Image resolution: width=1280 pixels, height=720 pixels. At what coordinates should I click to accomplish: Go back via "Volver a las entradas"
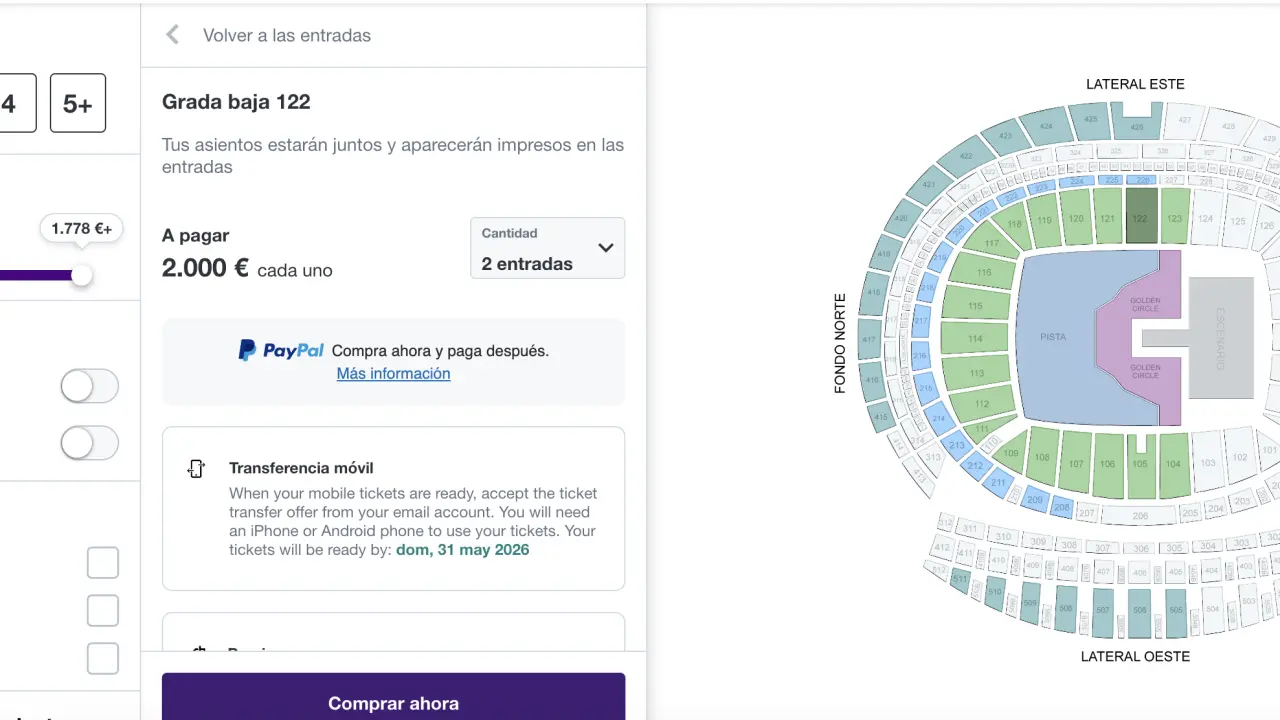click(286, 35)
